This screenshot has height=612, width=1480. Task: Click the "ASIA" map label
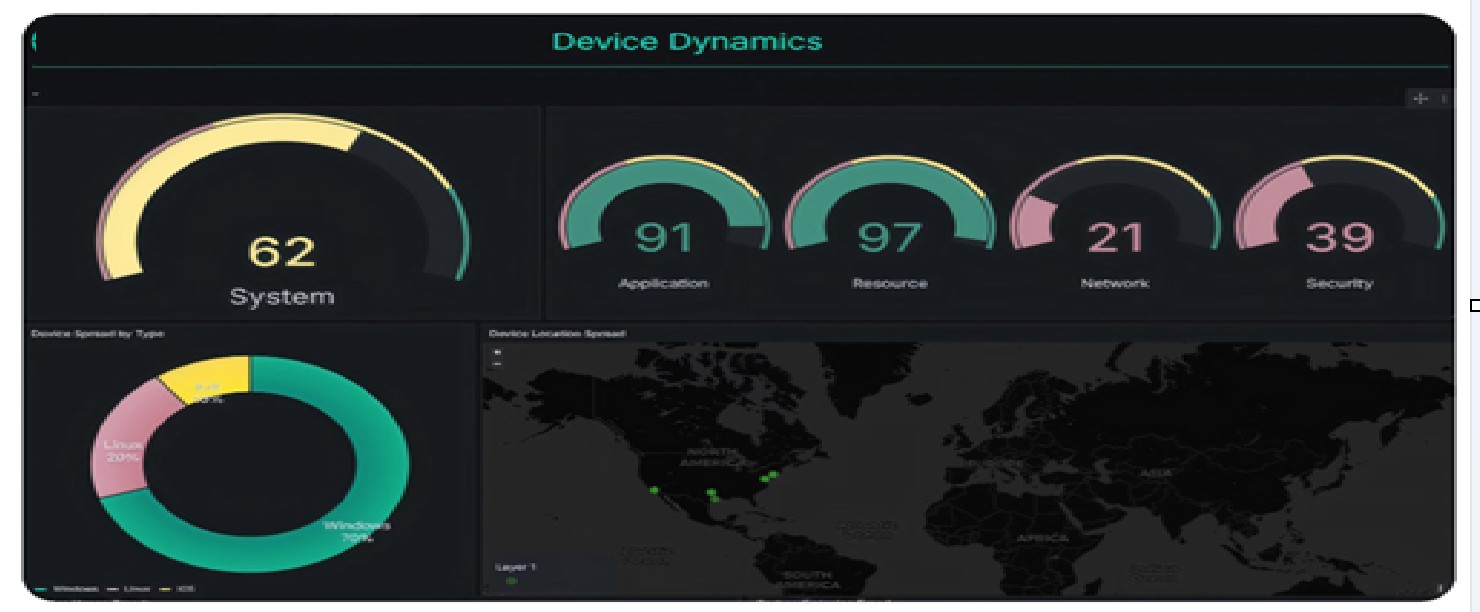pos(1157,473)
